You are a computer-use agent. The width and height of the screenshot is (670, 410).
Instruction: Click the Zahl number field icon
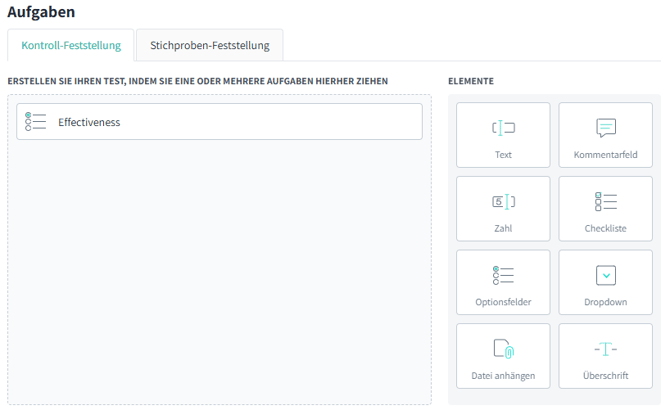pos(503,202)
